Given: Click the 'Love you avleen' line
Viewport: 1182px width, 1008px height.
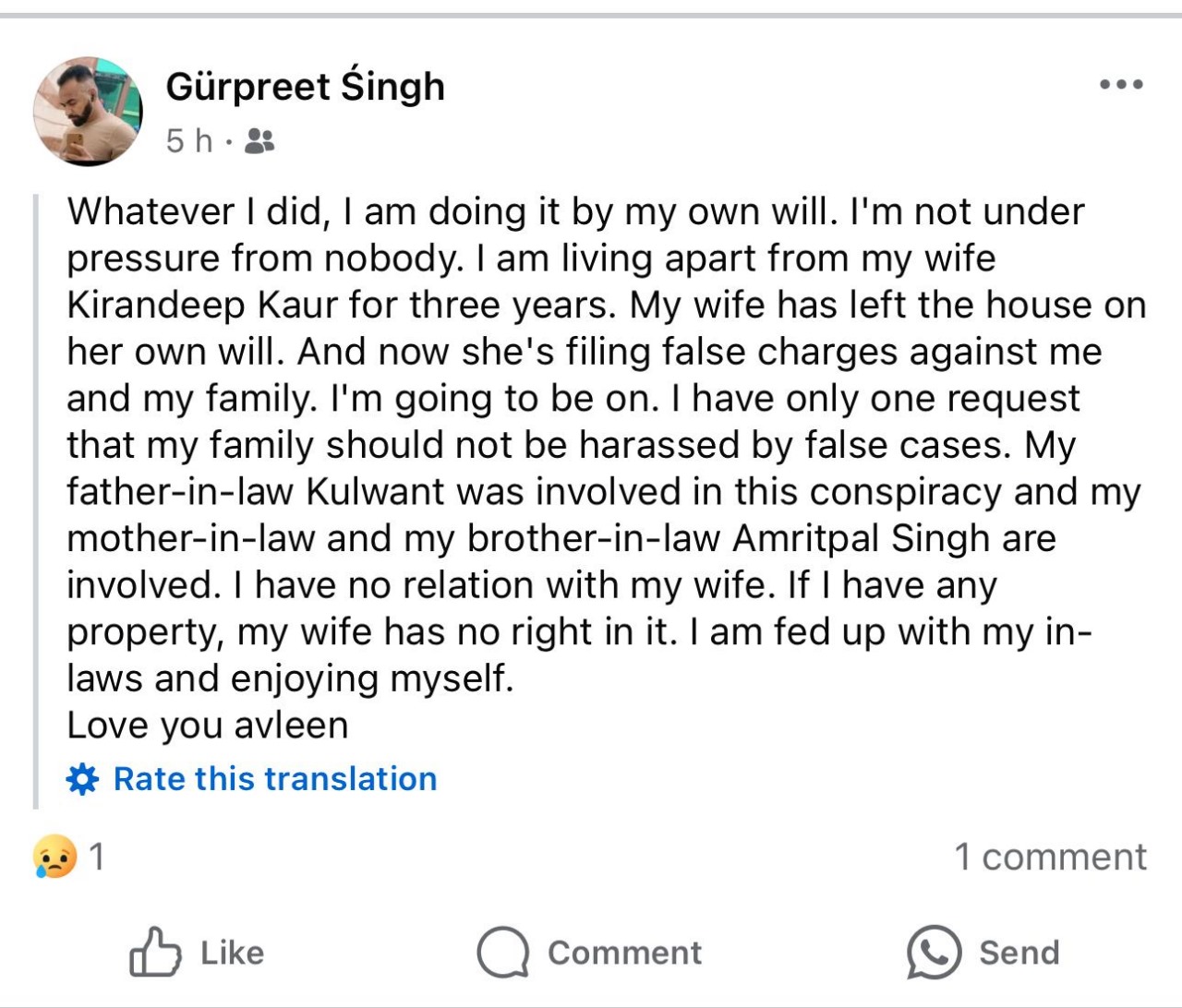Looking at the screenshot, I should (x=207, y=726).
